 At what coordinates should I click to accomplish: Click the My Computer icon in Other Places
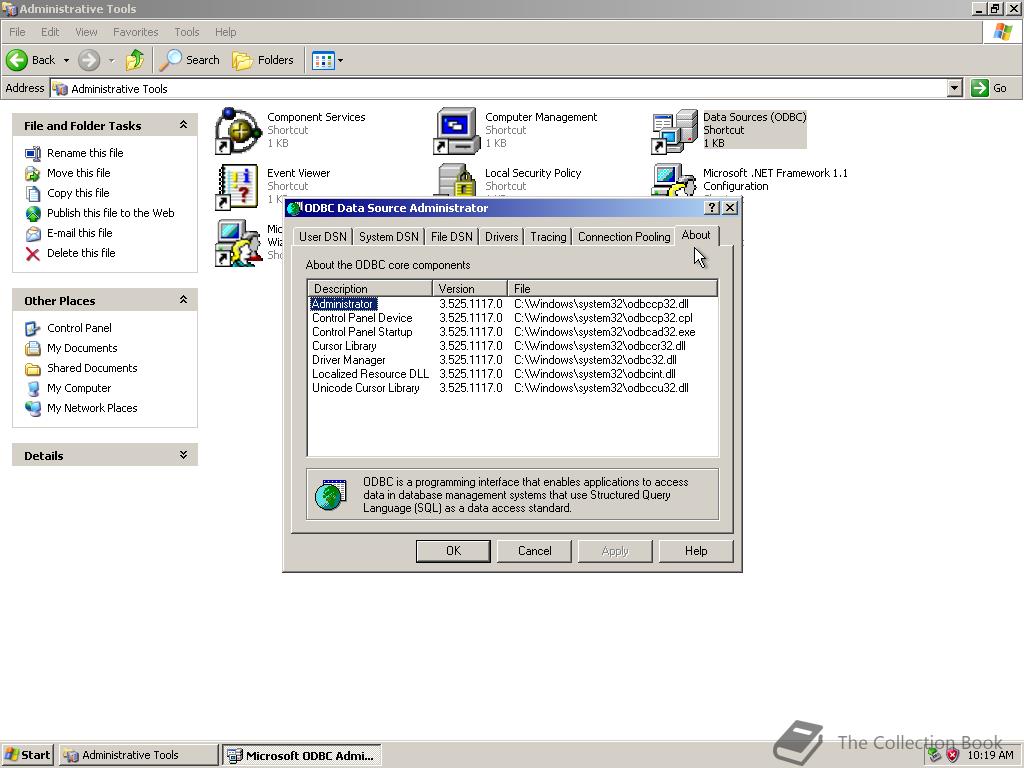point(33,389)
